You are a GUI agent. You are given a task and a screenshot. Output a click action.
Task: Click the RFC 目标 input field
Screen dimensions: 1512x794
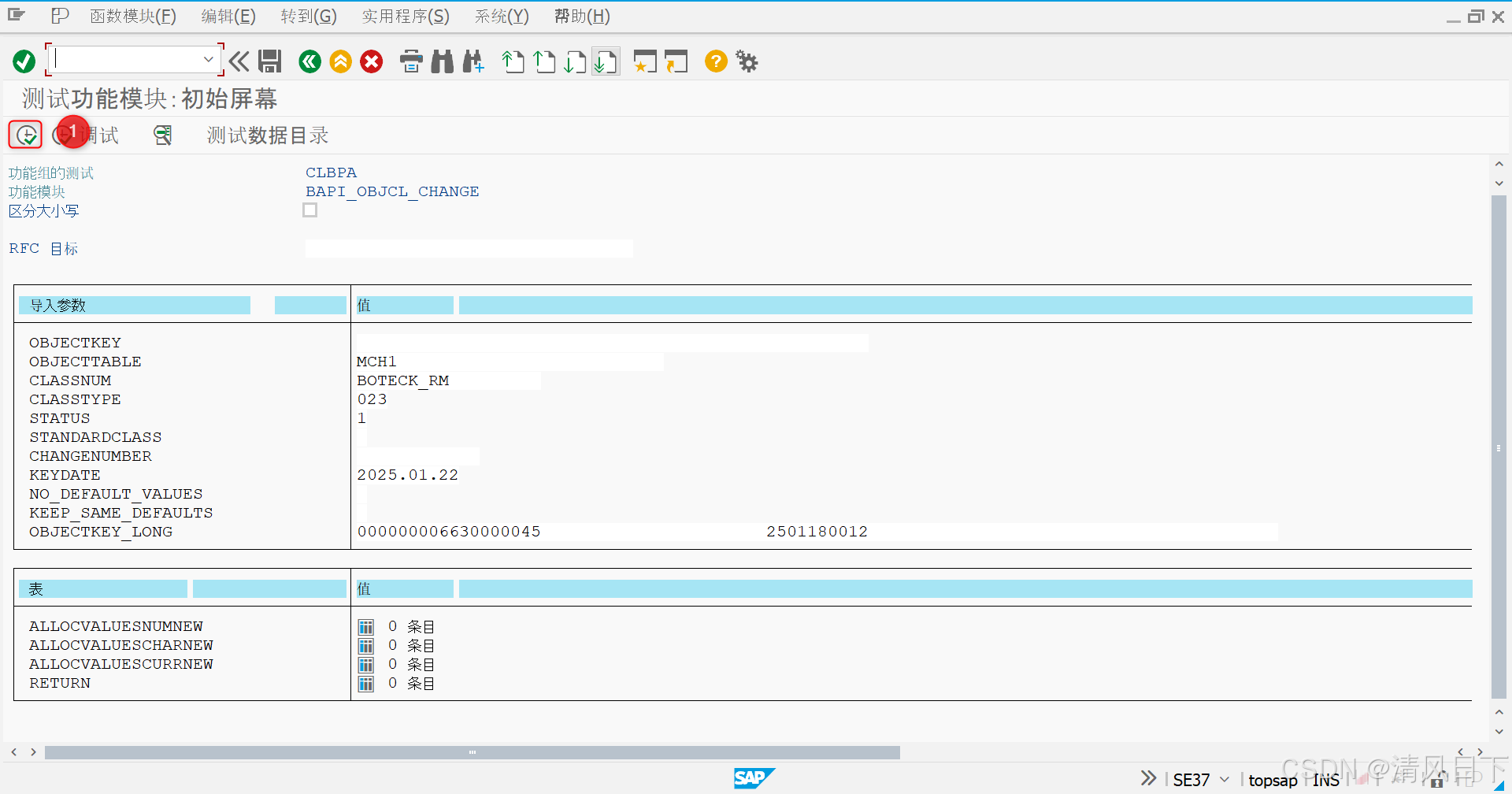pyautogui.click(x=469, y=249)
